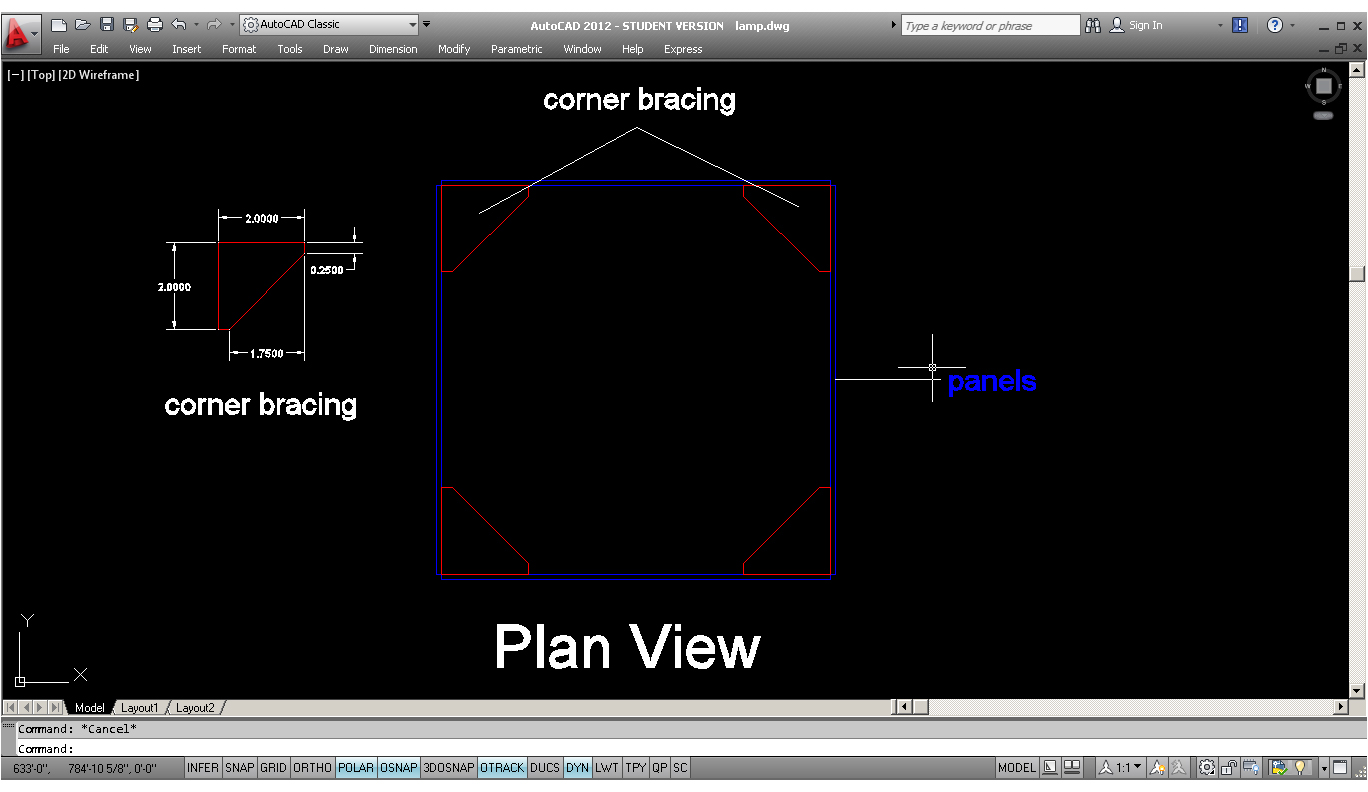This screenshot has height=792, width=1368.
Task: Click the Save As icon
Action: [x=130, y=25]
